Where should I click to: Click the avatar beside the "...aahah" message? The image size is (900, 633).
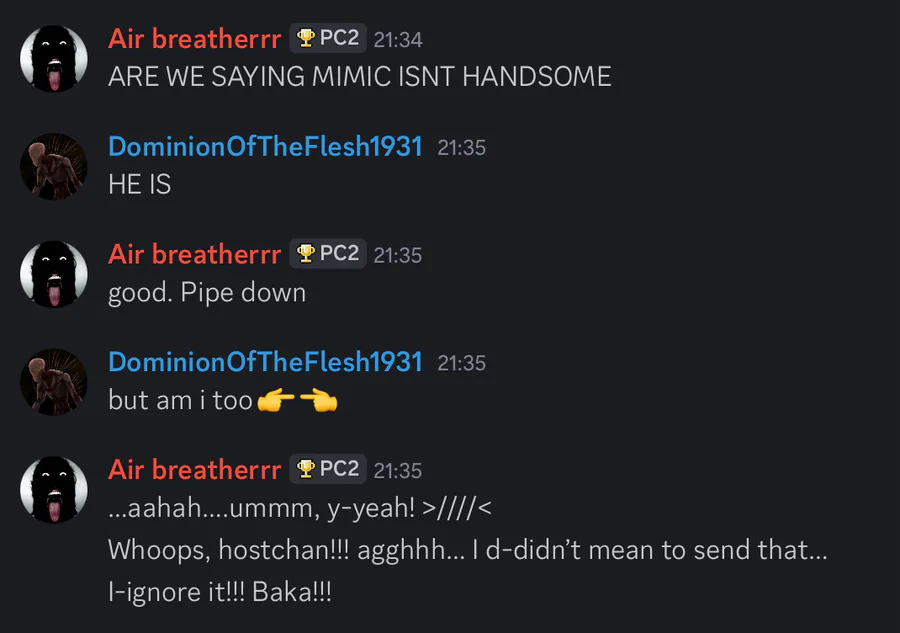pyautogui.click(x=54, y=490)
